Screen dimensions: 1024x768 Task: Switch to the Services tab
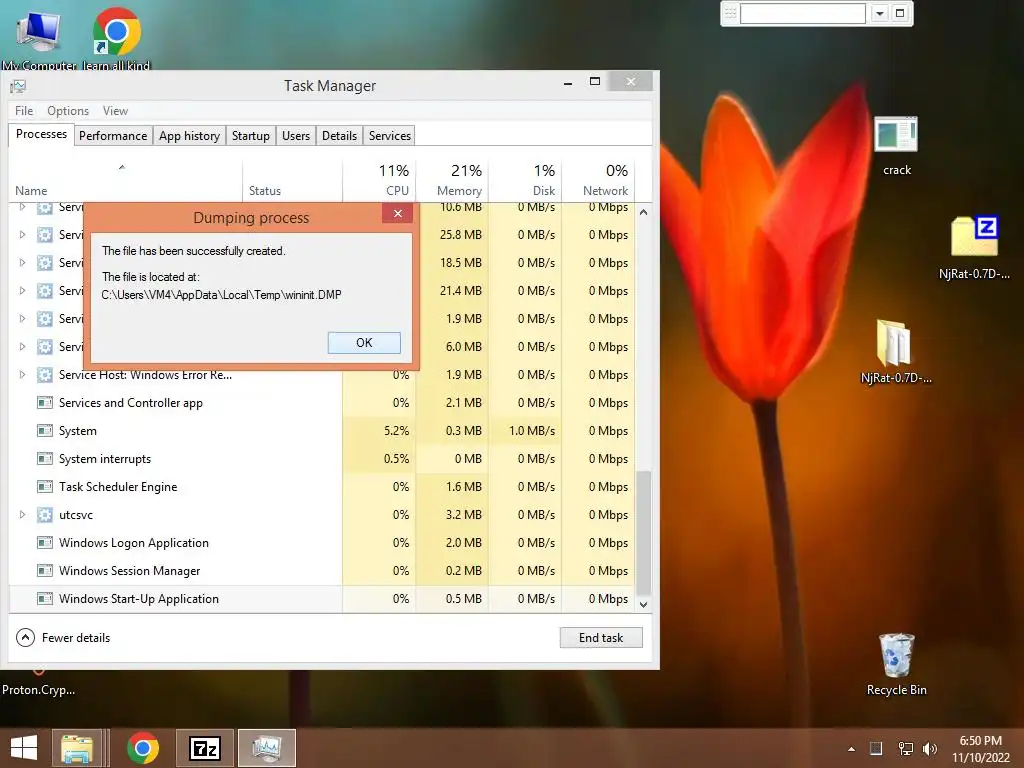click(x=390, y=136)
